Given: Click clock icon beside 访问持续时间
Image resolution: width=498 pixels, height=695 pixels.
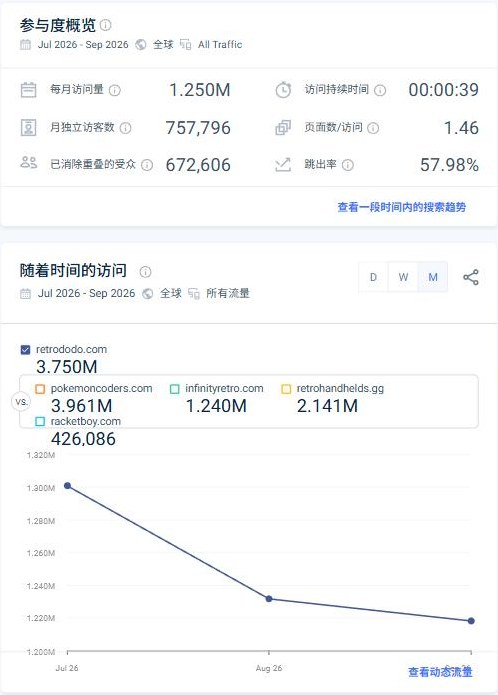Looking at the screenshot, I should (283, 90).
